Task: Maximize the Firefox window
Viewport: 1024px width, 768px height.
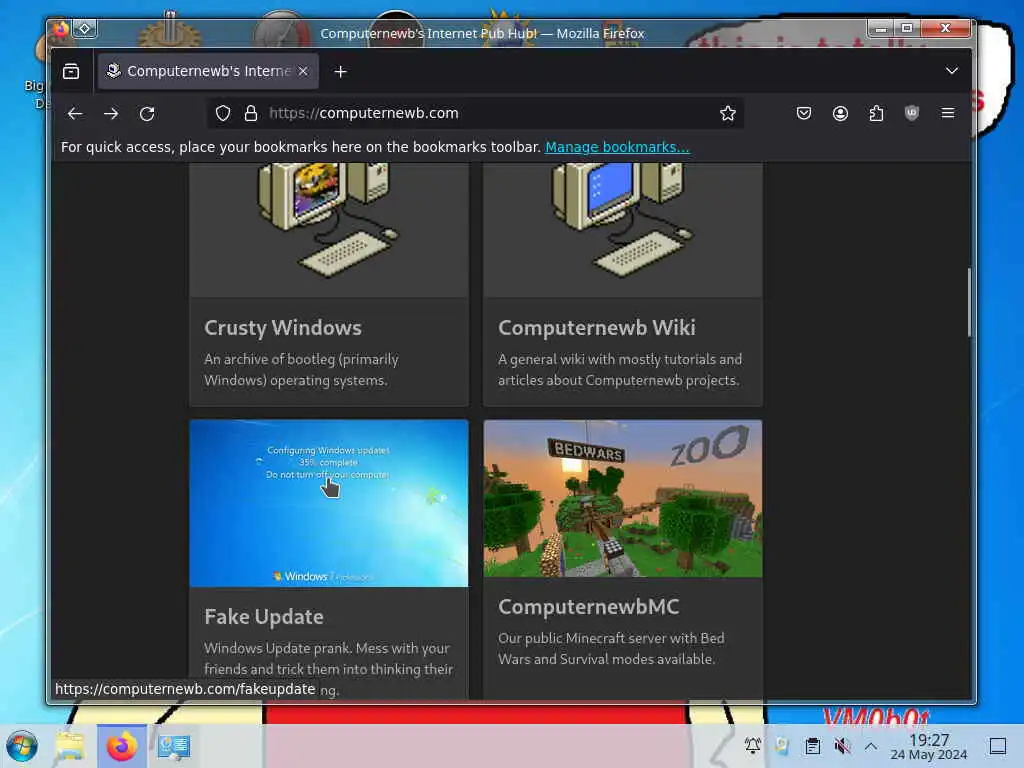Action: point(906,28)
